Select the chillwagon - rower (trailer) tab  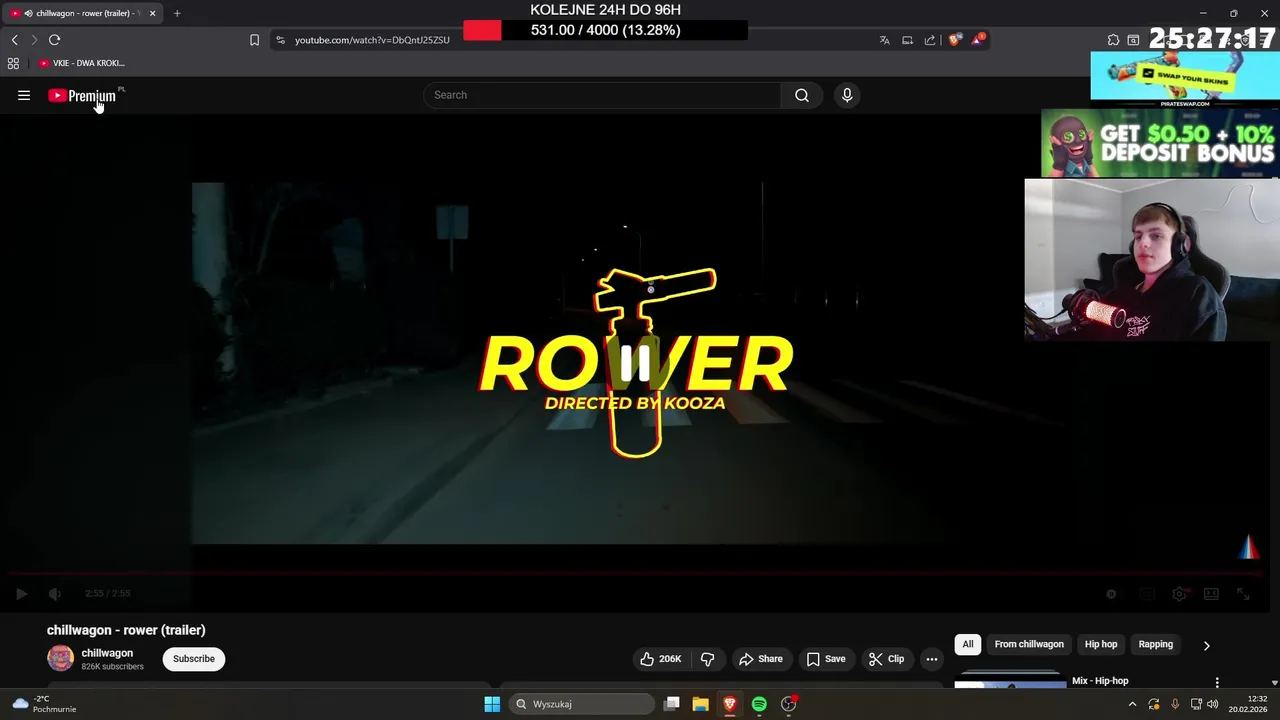click(83, 13)
